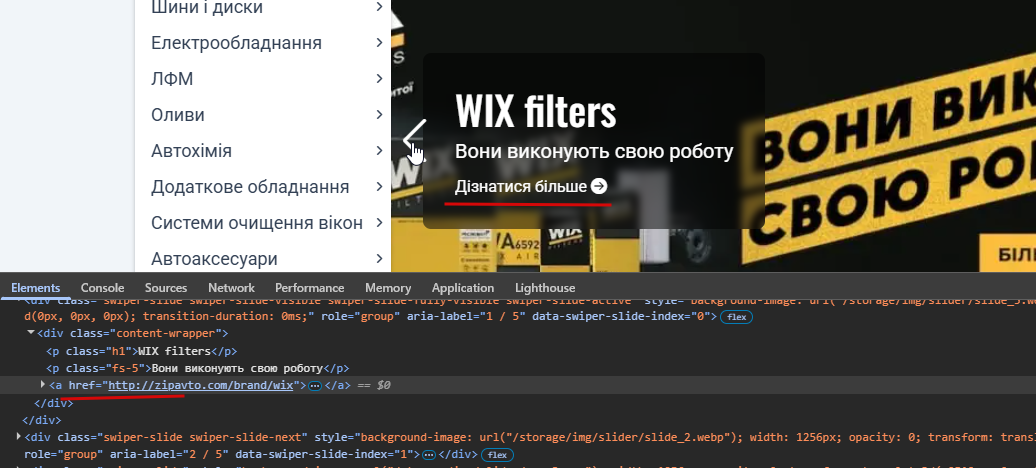The image size is (1036, 468).
Task: Switch to the Performance tab
Action: (309, 288)
